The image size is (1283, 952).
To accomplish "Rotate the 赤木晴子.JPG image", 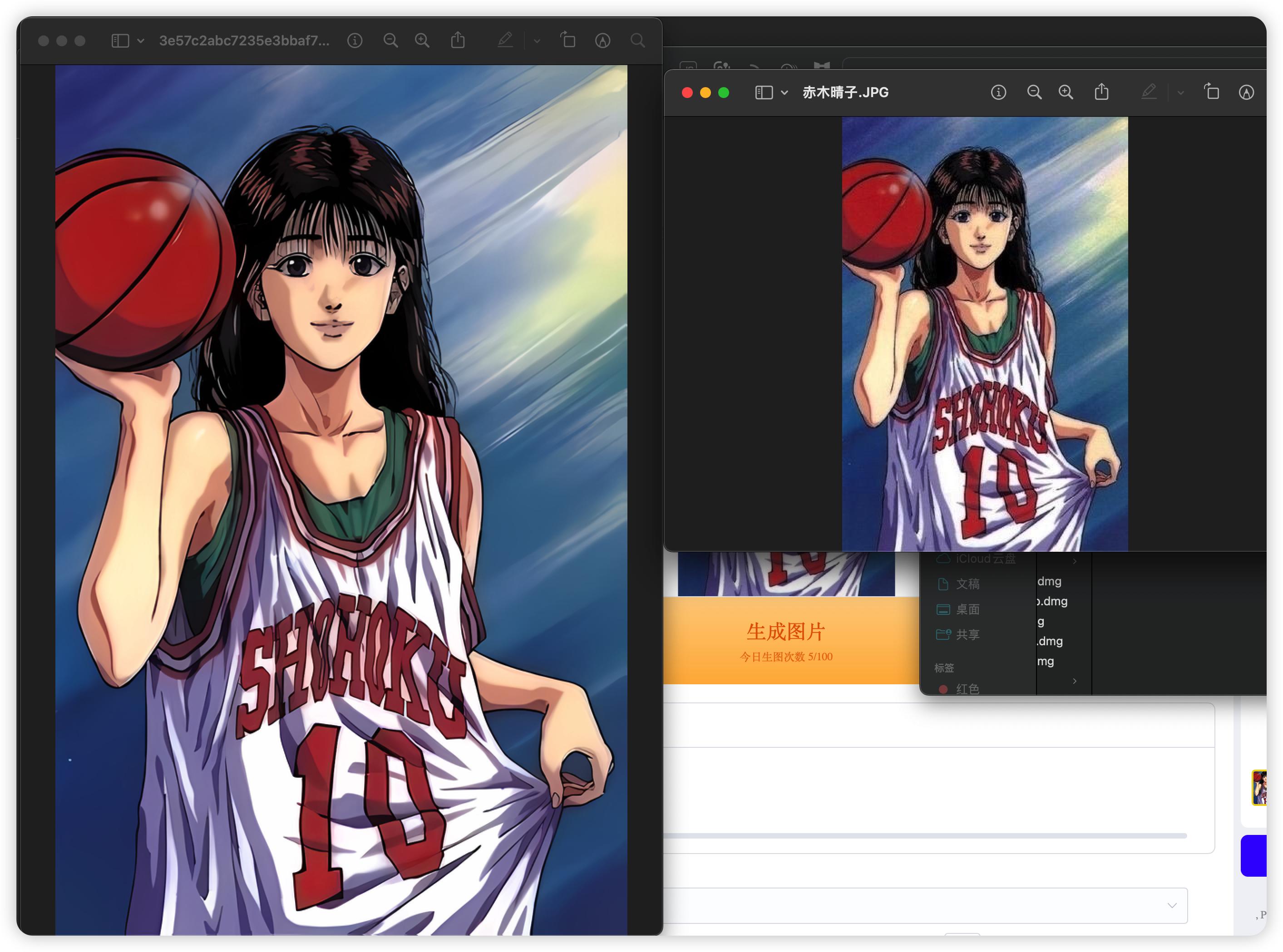I will point(1212,92).
